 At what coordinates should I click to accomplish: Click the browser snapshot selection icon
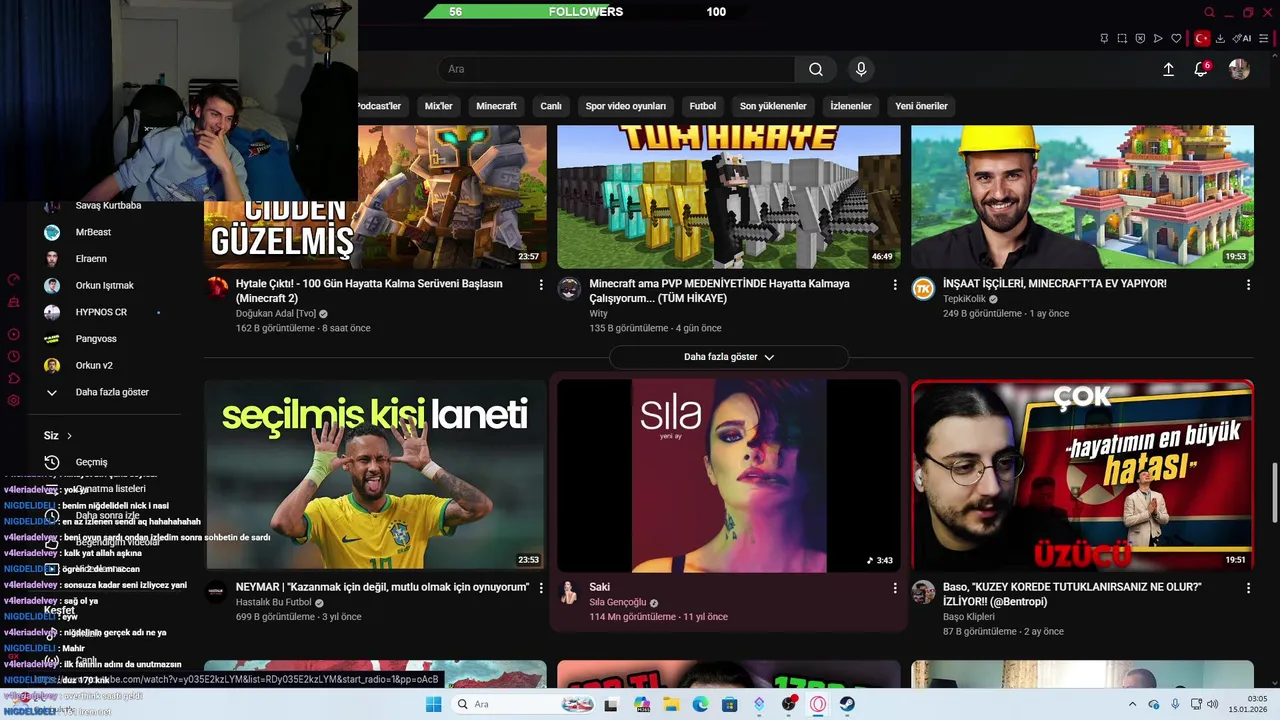coord(1122,38)
